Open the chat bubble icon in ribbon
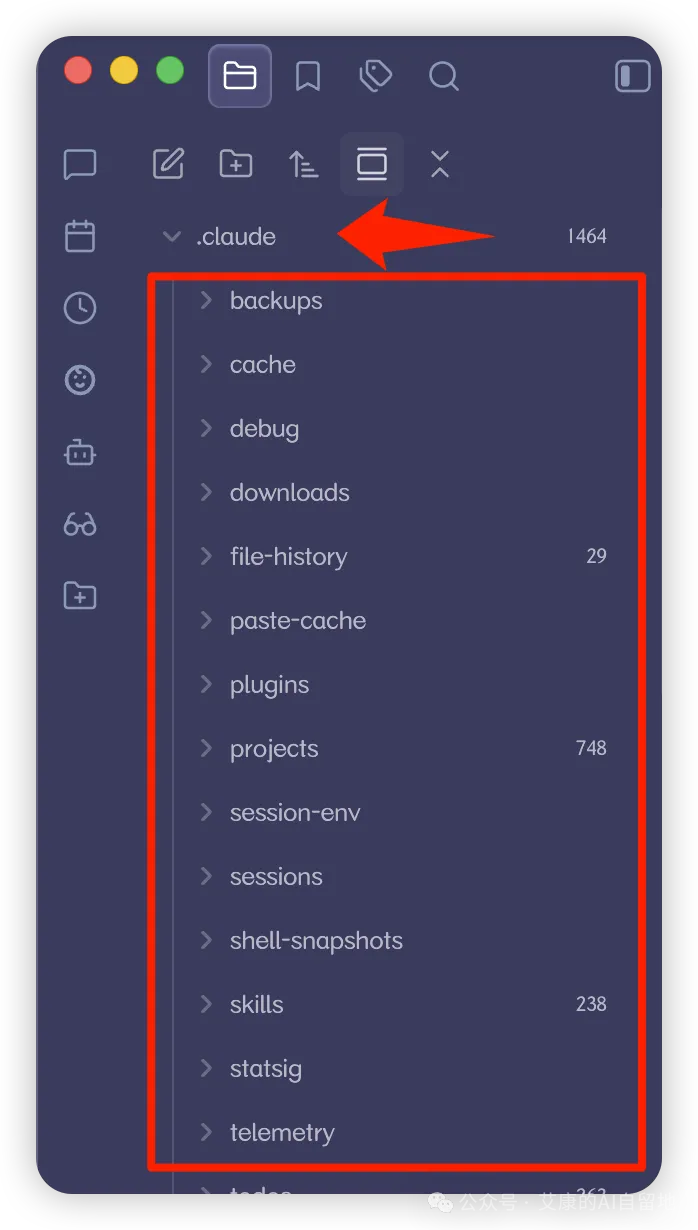This screenshot has width=698, height=1230. tap(80, 164)
